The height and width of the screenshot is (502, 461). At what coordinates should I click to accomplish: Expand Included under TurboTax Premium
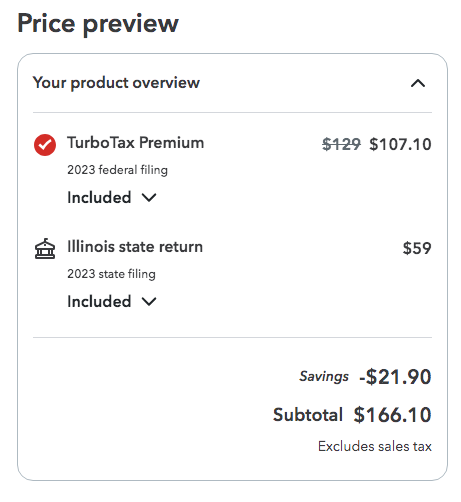[112, 197]
